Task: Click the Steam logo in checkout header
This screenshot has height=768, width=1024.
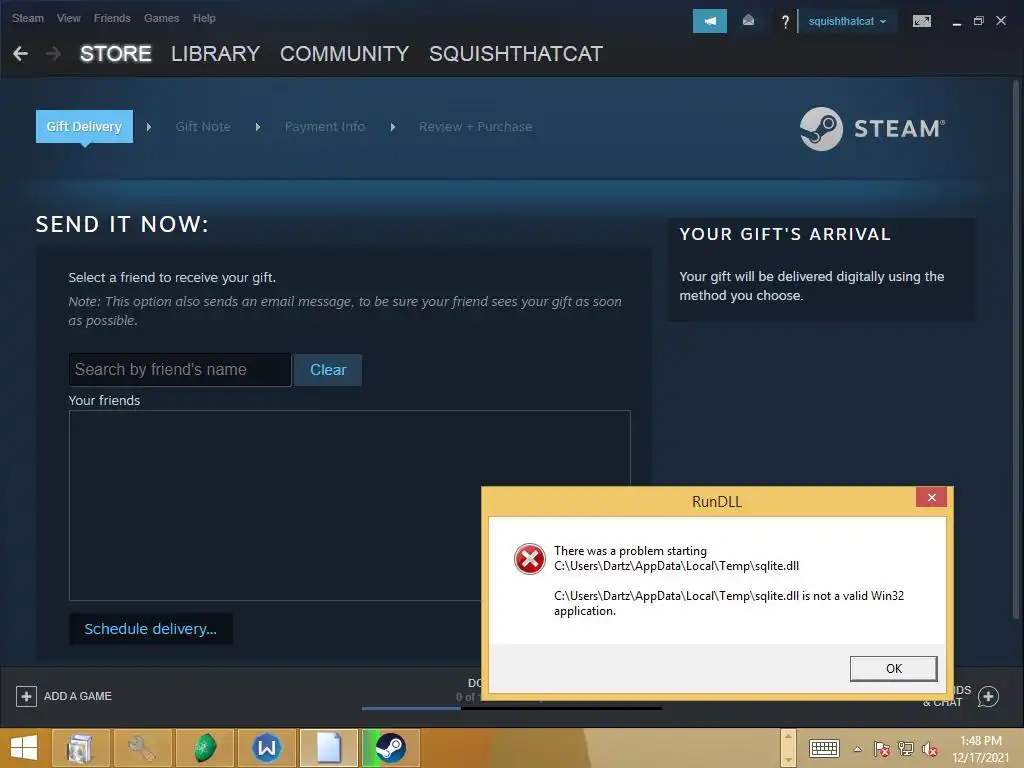Action: 872,129
